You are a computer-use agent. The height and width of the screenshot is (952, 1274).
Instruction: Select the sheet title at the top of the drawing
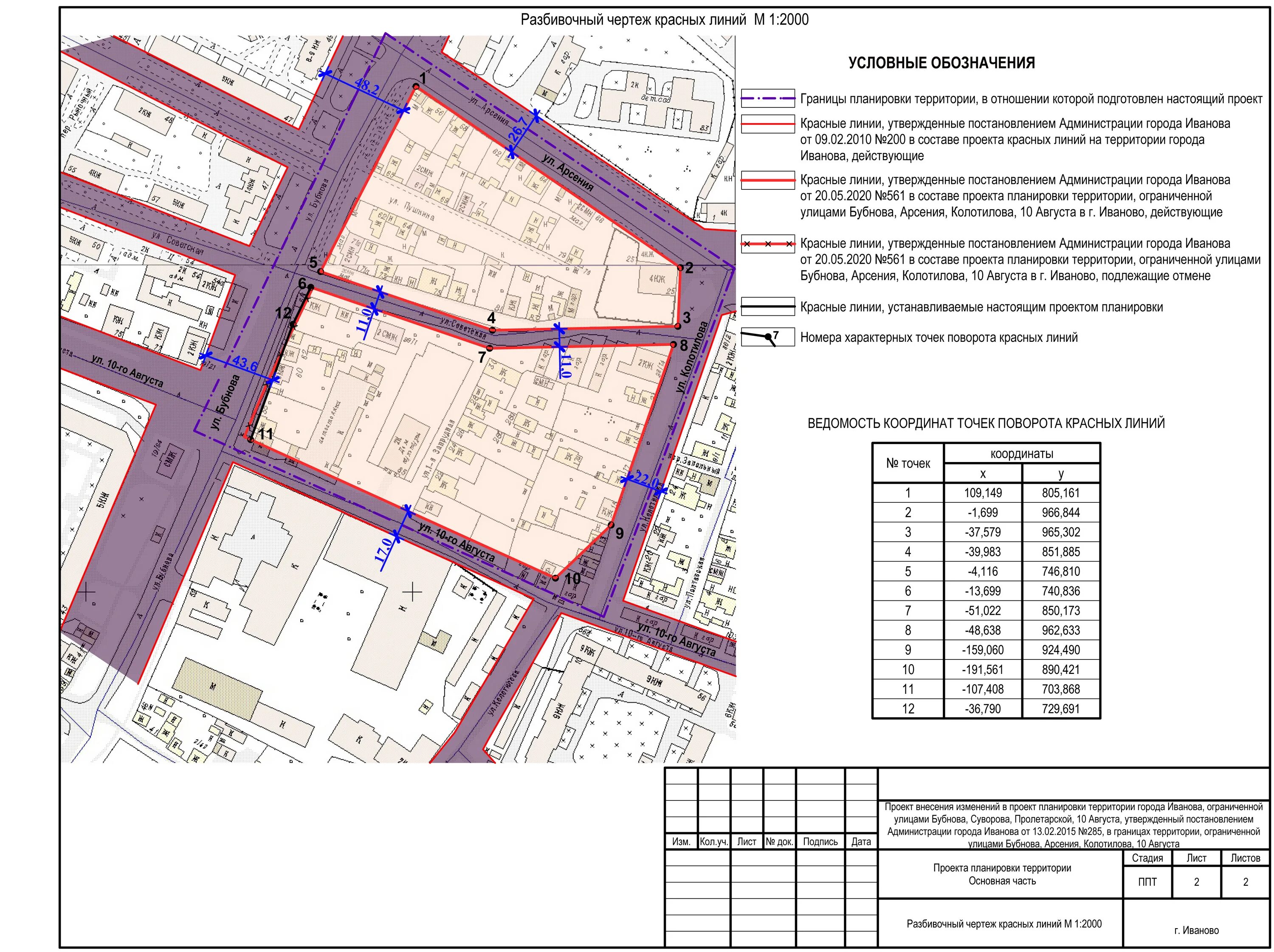[x=664, y=20]
